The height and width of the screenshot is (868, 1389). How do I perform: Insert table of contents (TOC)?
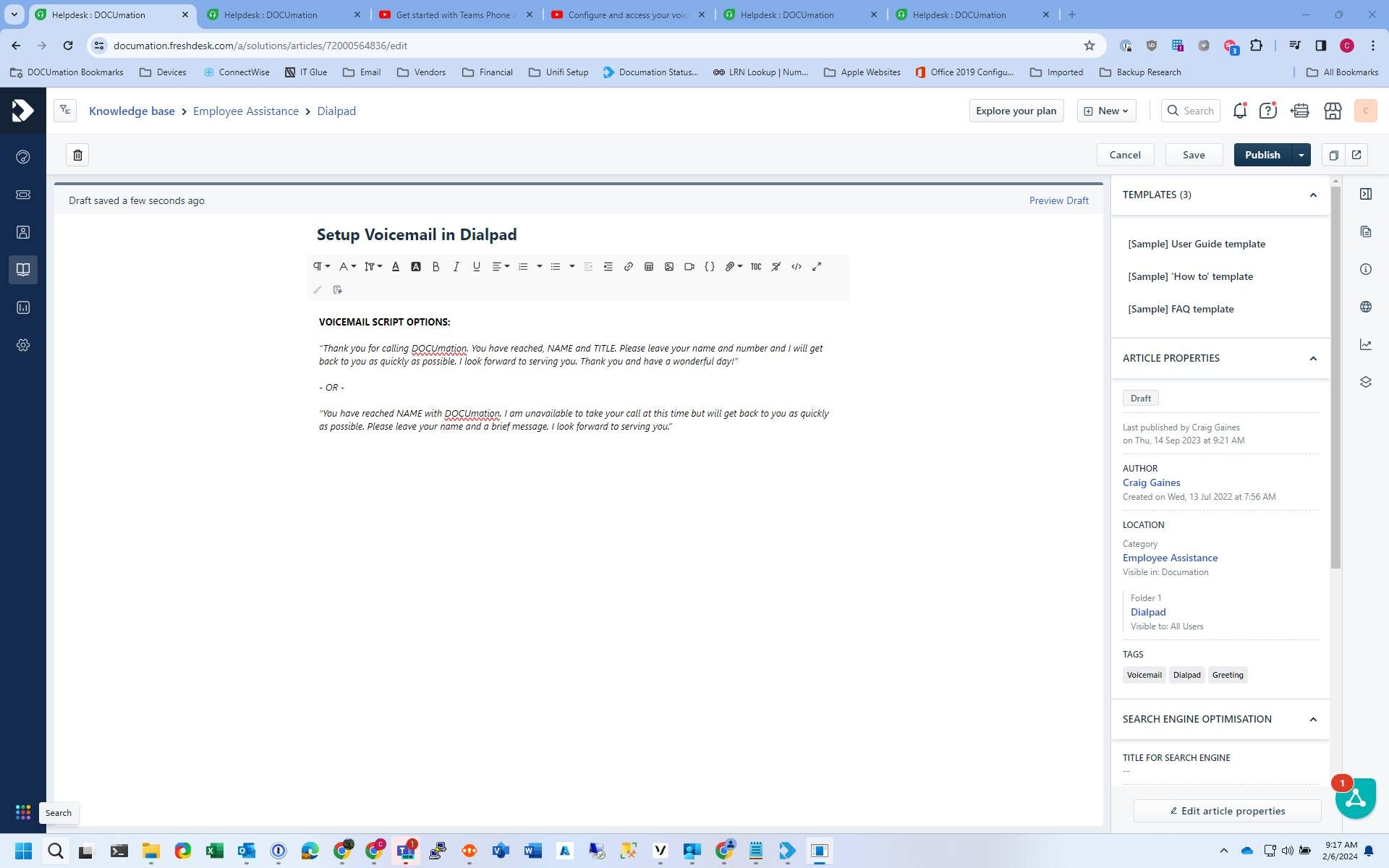[x=755, y=267]
